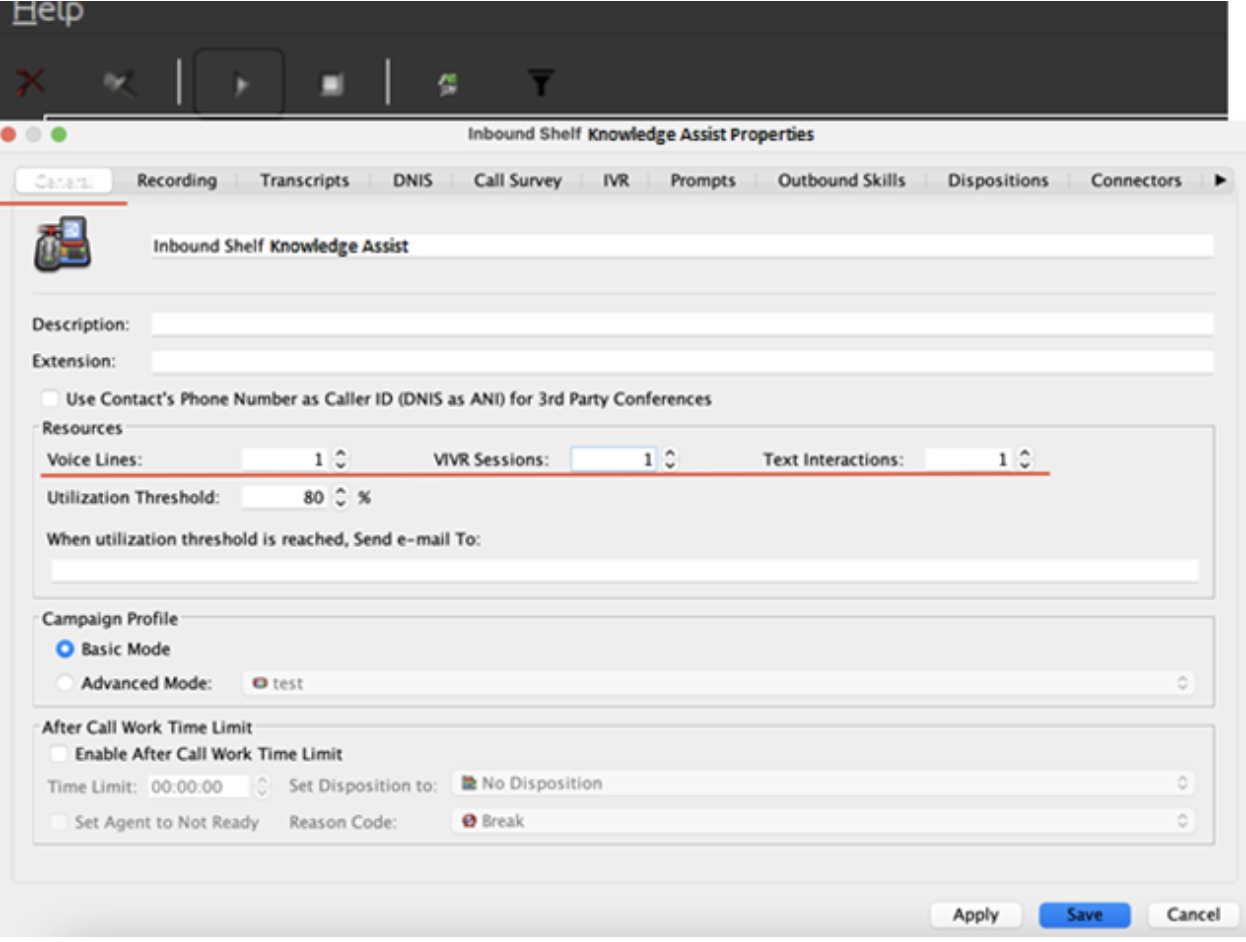Click the red close window button
The image size is (1246, 942).
point(10,134)
